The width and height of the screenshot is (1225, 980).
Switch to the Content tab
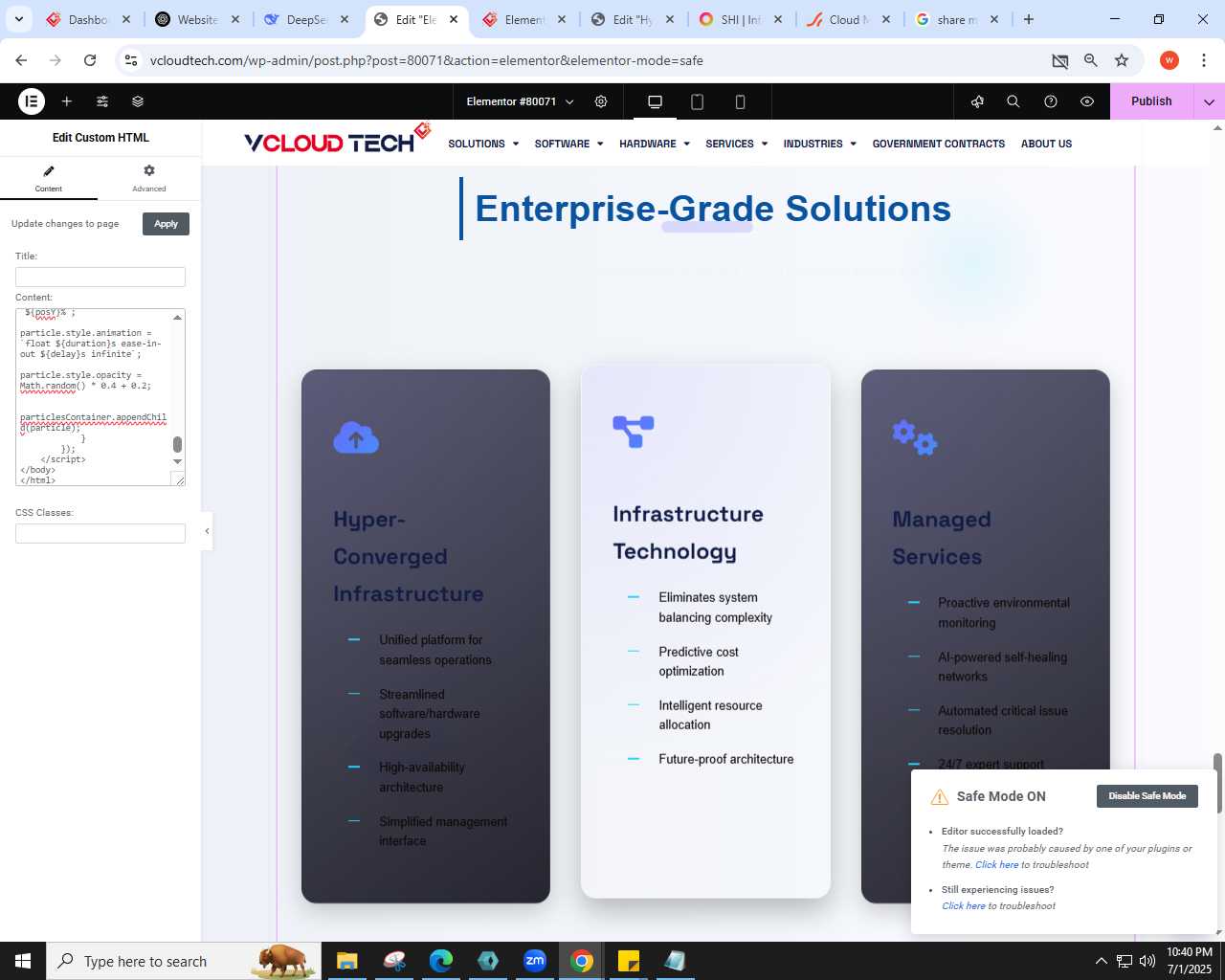click(x=49, y=178)
